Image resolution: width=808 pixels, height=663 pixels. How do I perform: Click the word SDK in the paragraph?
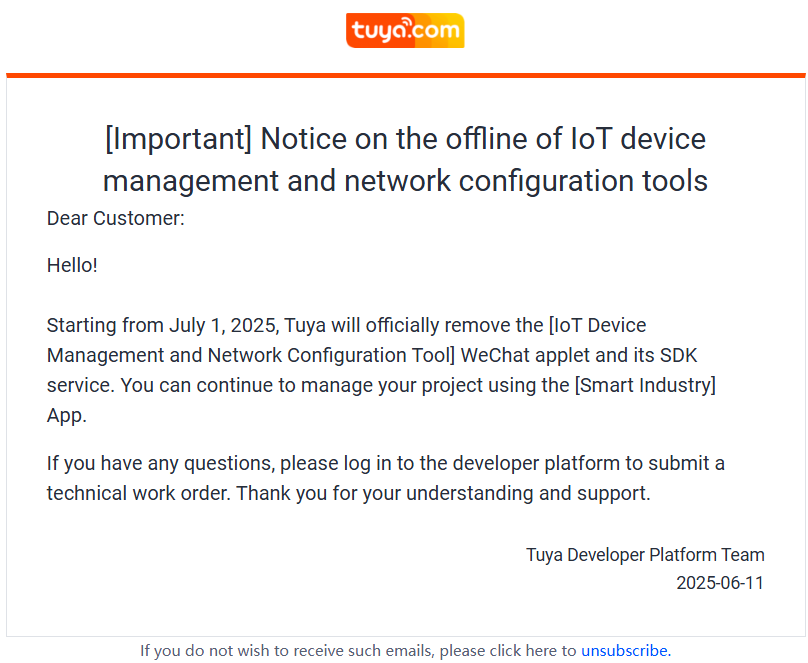[x=679, y=355]
